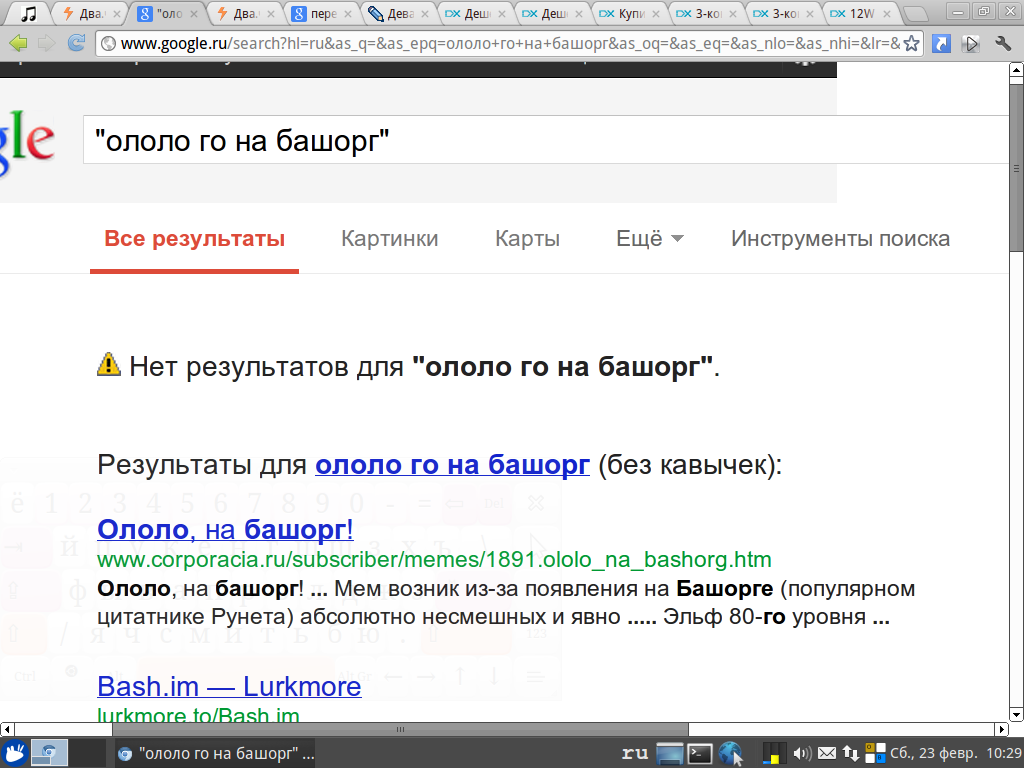Click the horizontal scrollbar left arrow
The height and width of the screenshot is (768, 1024).
[7, 729]
